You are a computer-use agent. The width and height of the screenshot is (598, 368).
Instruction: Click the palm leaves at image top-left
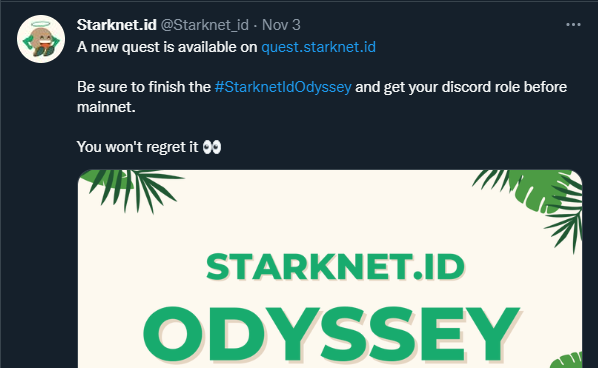pos(132,189)
